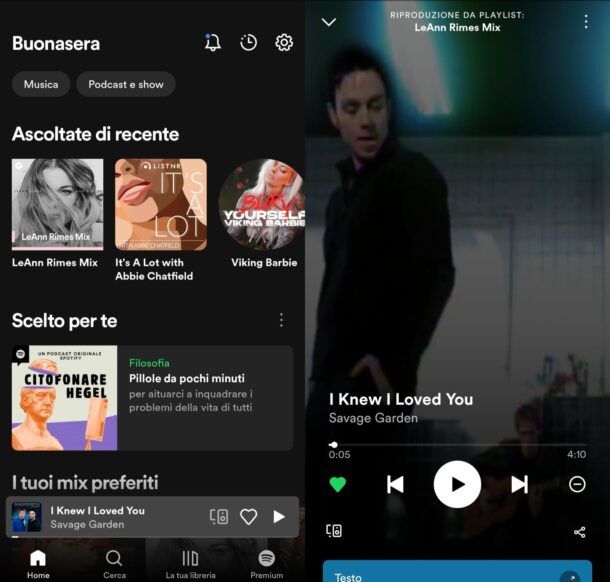Click the Ascoltate di recente heading
The width and height of the screenshot is (610, 582).
pos(96,134)
